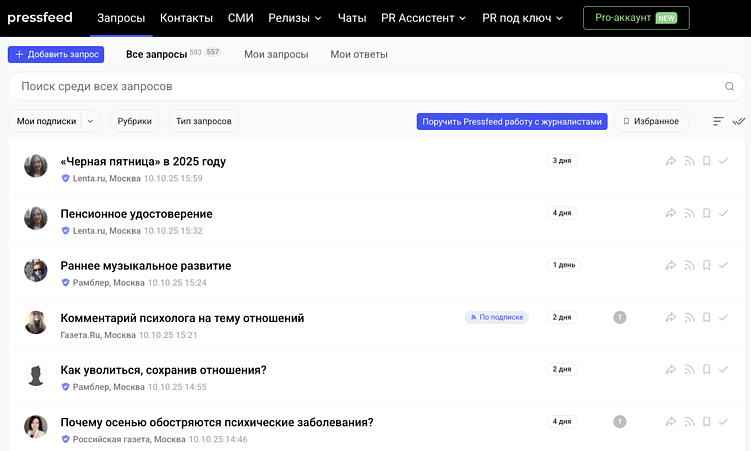Subscribe via feed icon on «Черная пятница» row
Image resolution: width=751 pixels, height=451 pixels.
point(689,161)
